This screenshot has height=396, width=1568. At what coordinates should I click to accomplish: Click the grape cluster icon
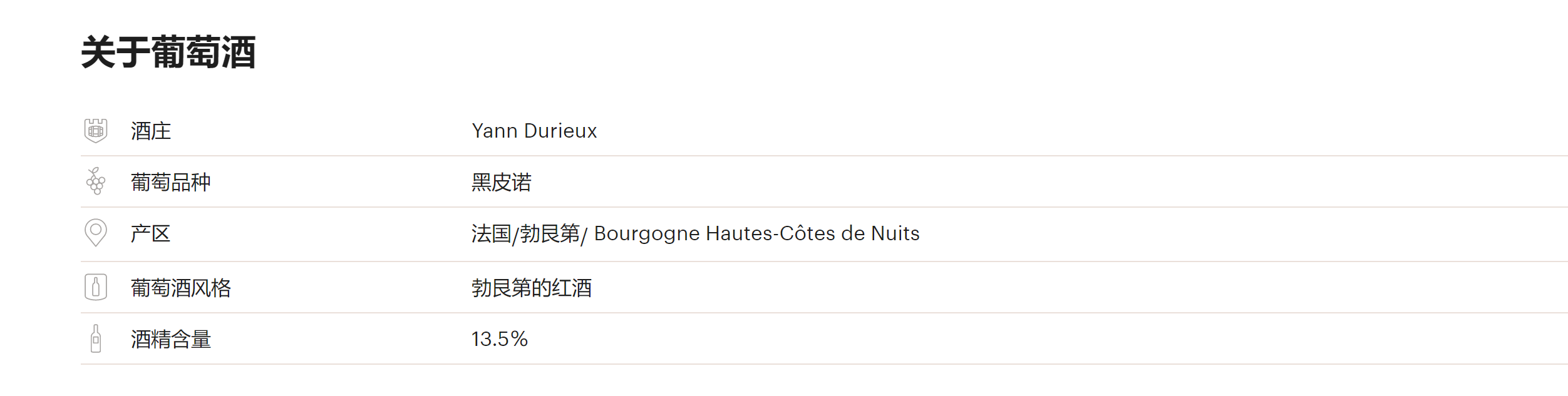[96, 181]
